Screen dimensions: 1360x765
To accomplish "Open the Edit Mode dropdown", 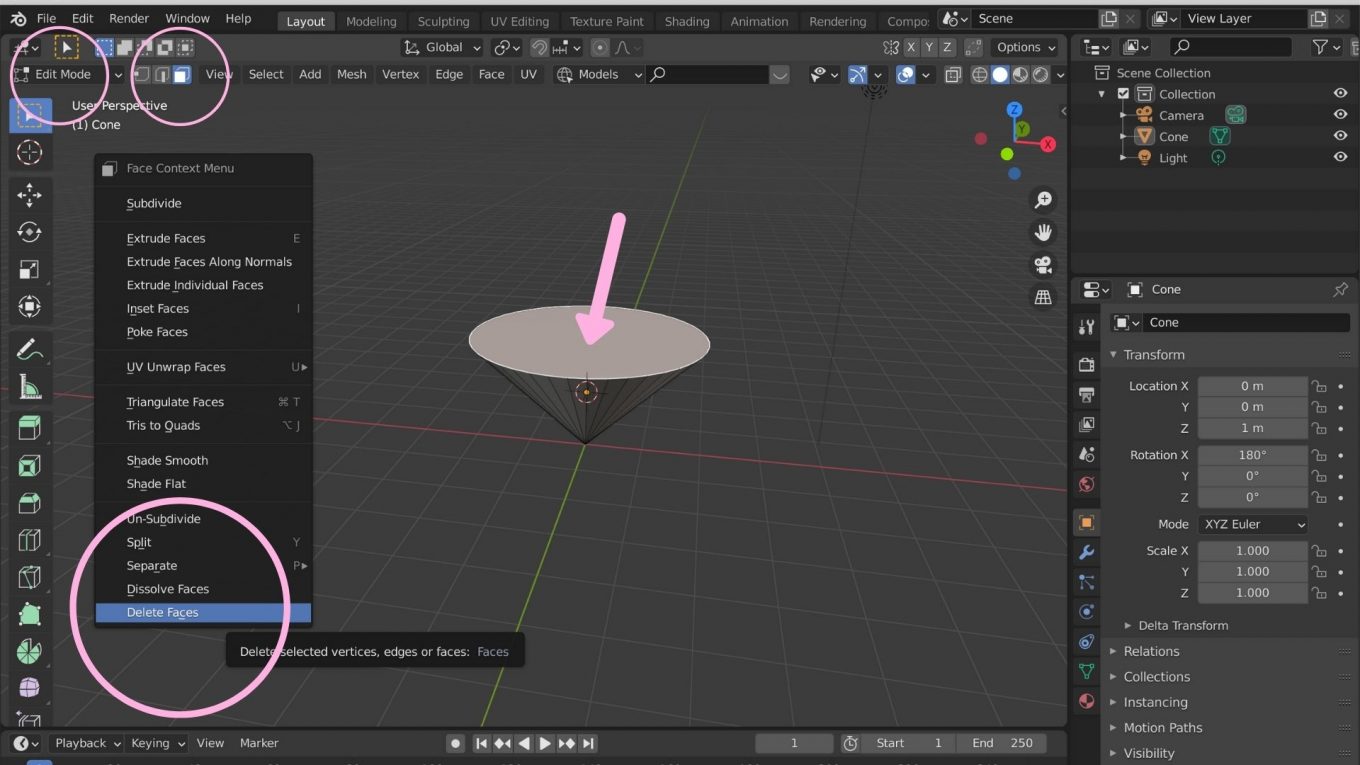I will tap(60, 74).
